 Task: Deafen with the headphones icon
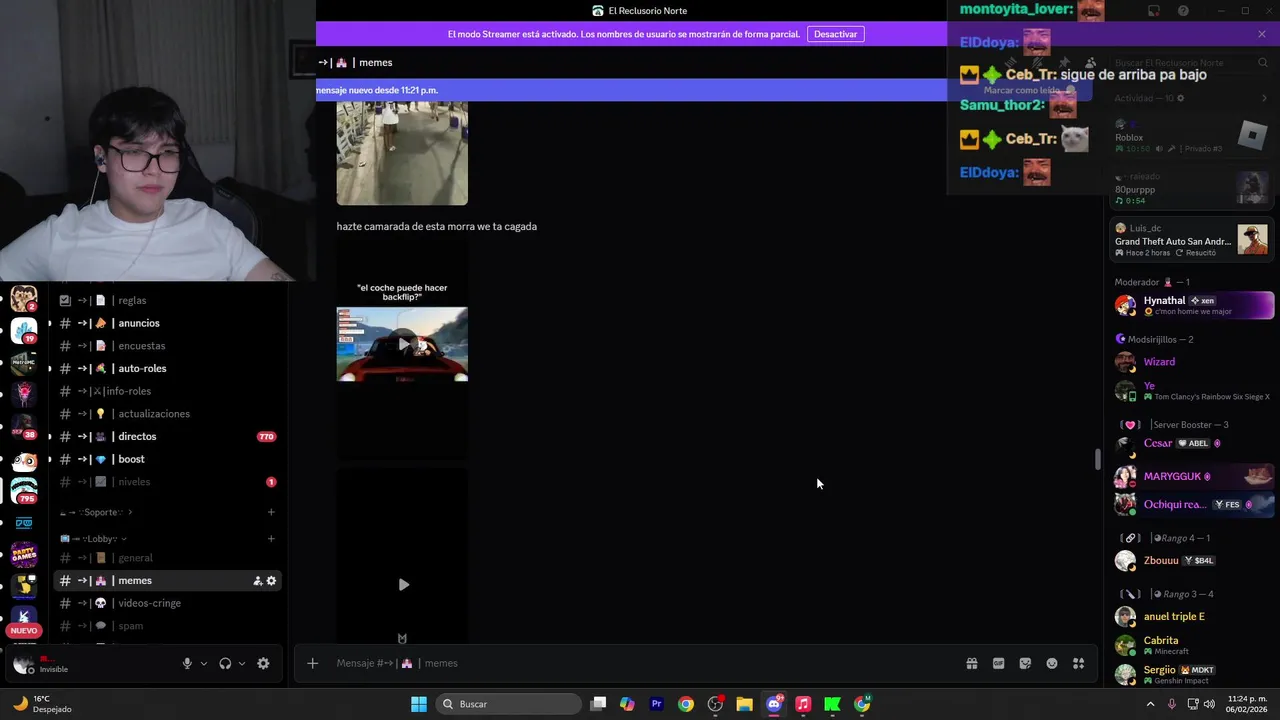coord(225,663)
